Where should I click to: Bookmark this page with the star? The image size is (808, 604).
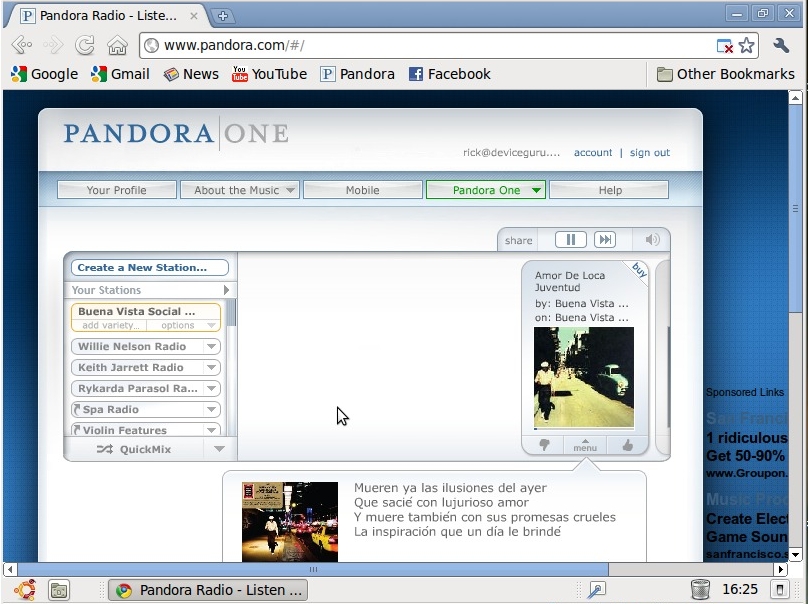pos(746,46)
